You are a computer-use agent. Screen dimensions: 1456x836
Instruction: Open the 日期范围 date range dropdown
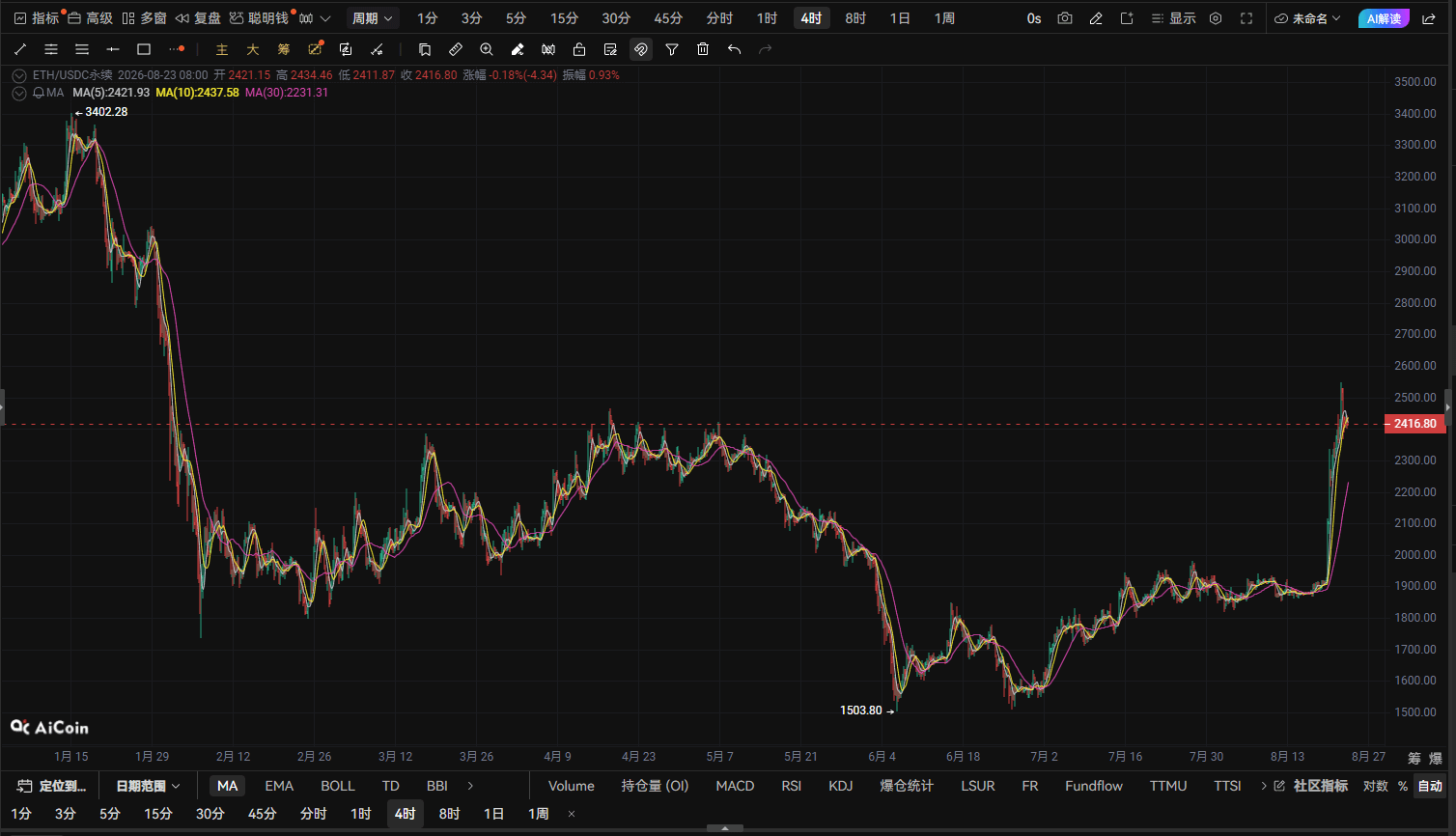[149, 786]
